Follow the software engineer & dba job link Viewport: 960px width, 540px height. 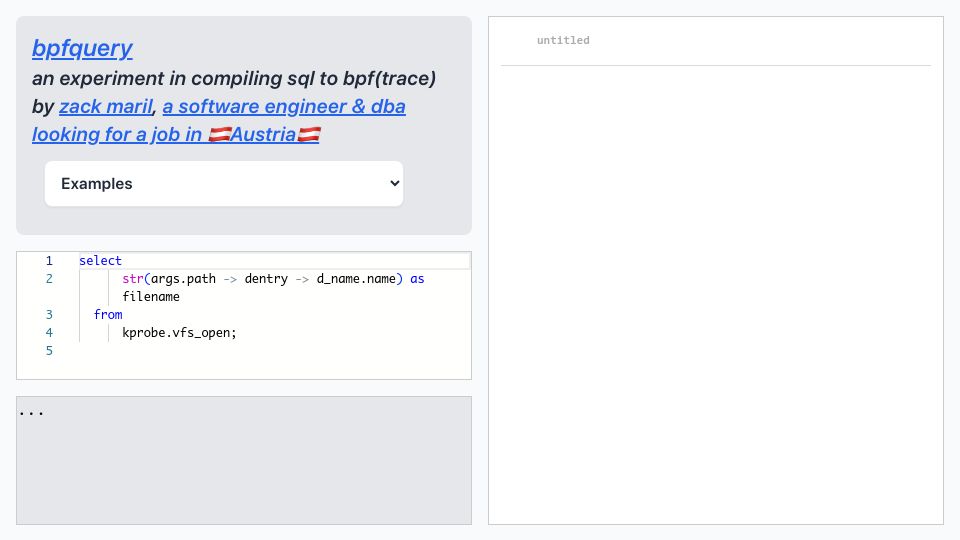219,121
